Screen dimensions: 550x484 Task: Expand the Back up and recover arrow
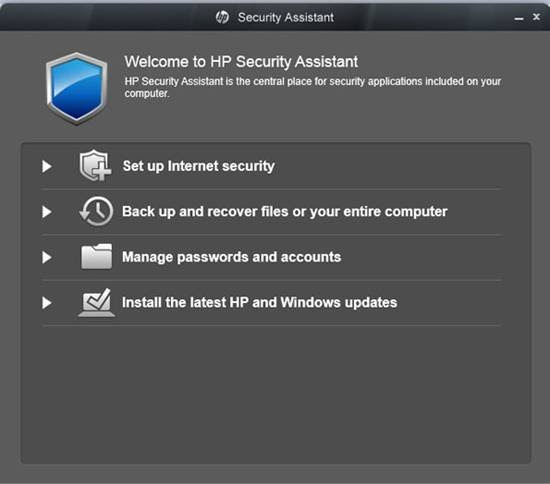pos(47,211)
